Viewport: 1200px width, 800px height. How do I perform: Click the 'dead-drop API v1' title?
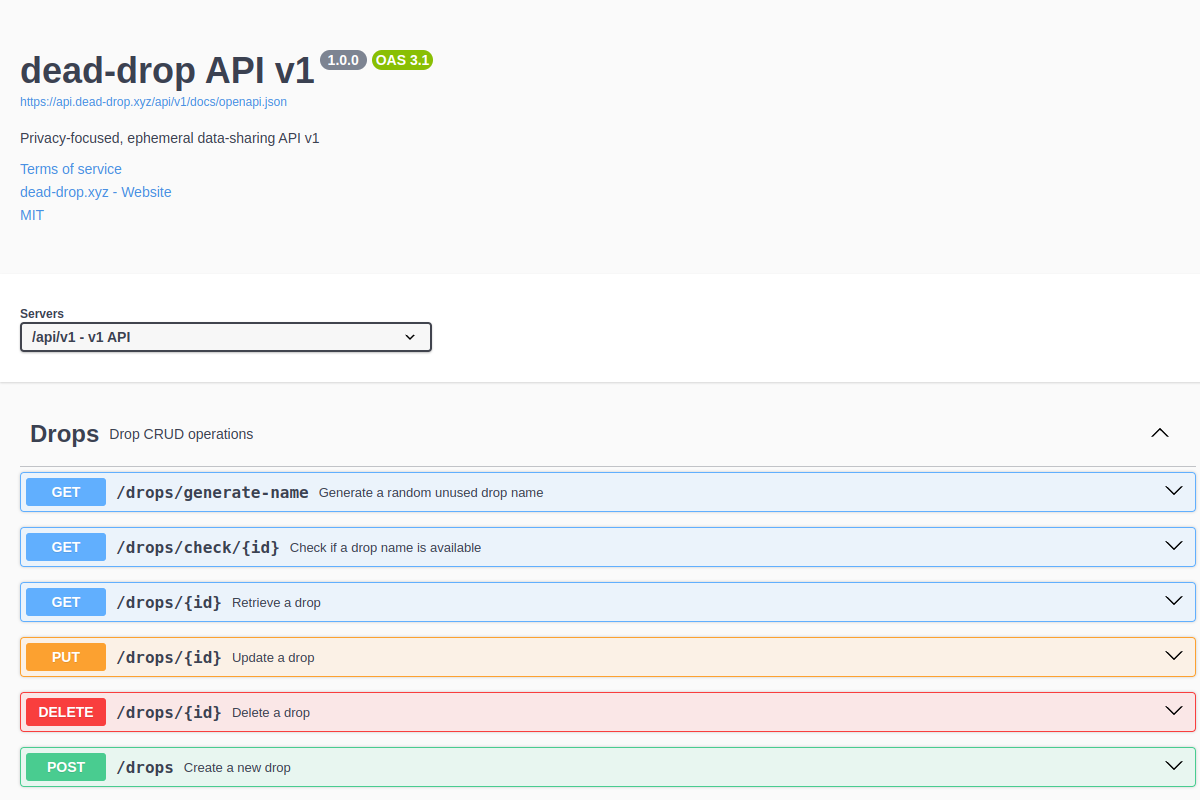[167, 69]
